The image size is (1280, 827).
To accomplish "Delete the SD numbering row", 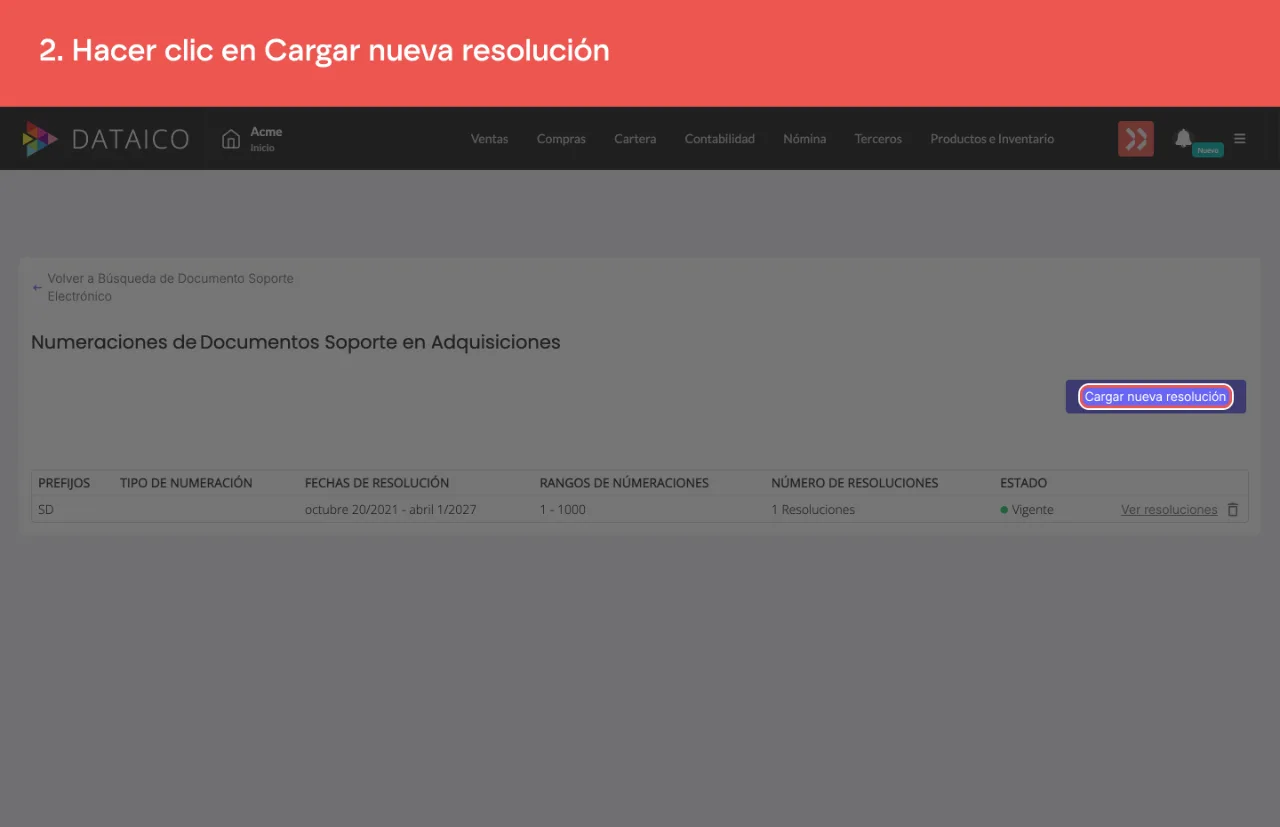I will (1233, 509).
